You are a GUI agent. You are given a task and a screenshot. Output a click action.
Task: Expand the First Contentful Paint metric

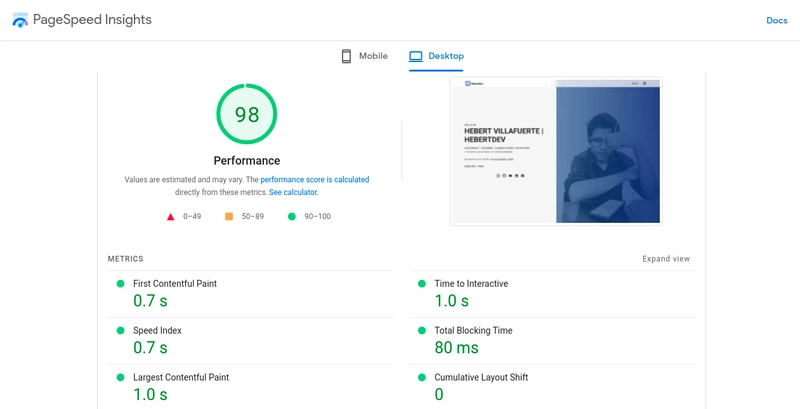pyautogui.click(x=174, y=284)
